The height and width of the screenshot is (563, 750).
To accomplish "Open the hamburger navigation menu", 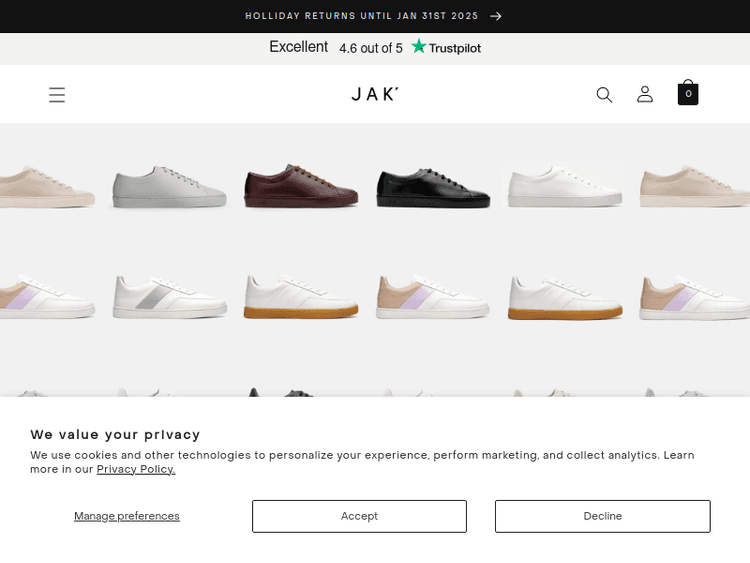I will (x=57, y=95).
